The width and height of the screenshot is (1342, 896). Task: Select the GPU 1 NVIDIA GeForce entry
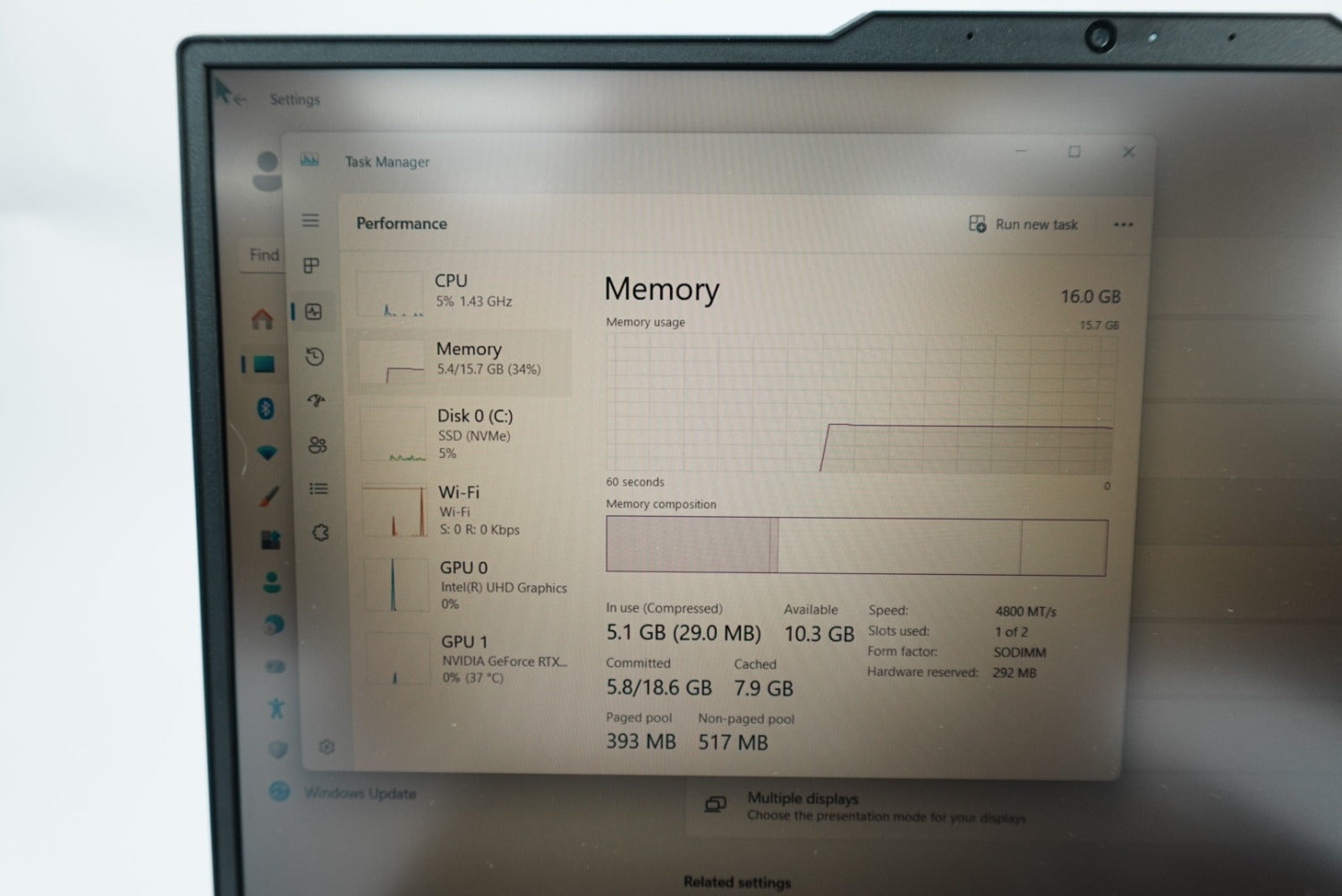pyautogui.click(x=467, y=659)
